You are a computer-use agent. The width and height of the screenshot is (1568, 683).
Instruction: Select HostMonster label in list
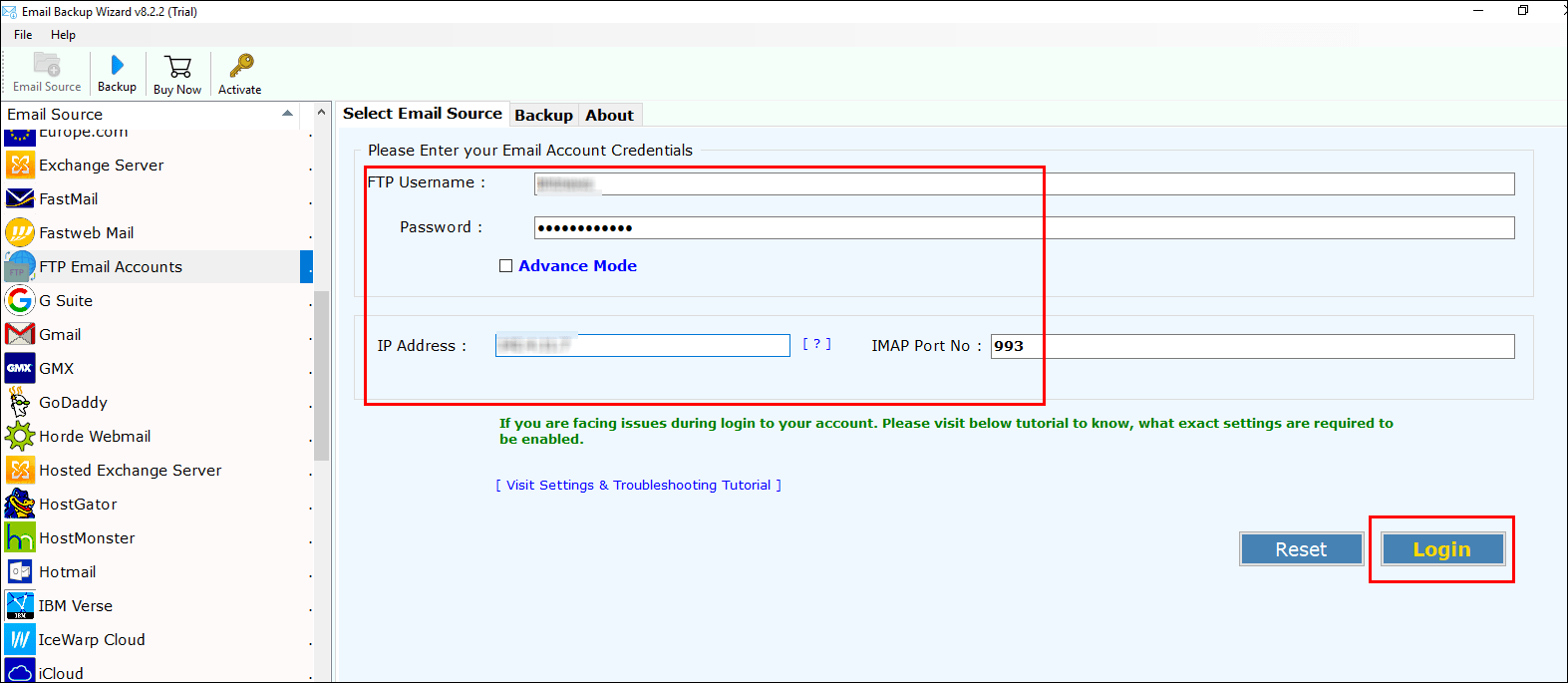(x=87, y=538)
